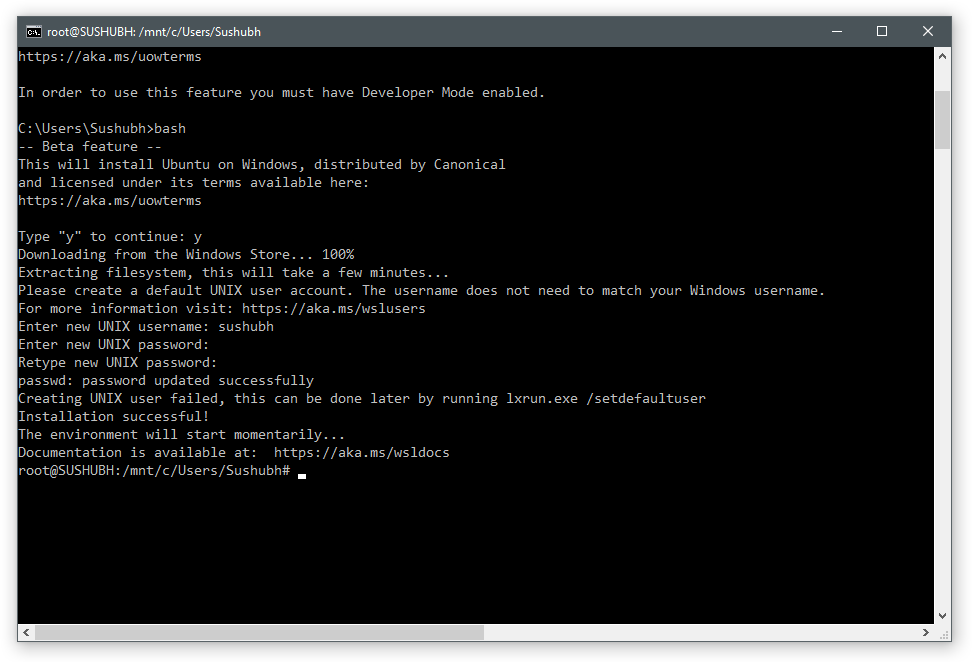
Task: Click the https://aka.ms/wsldocs URL
Action: point(361,453)
